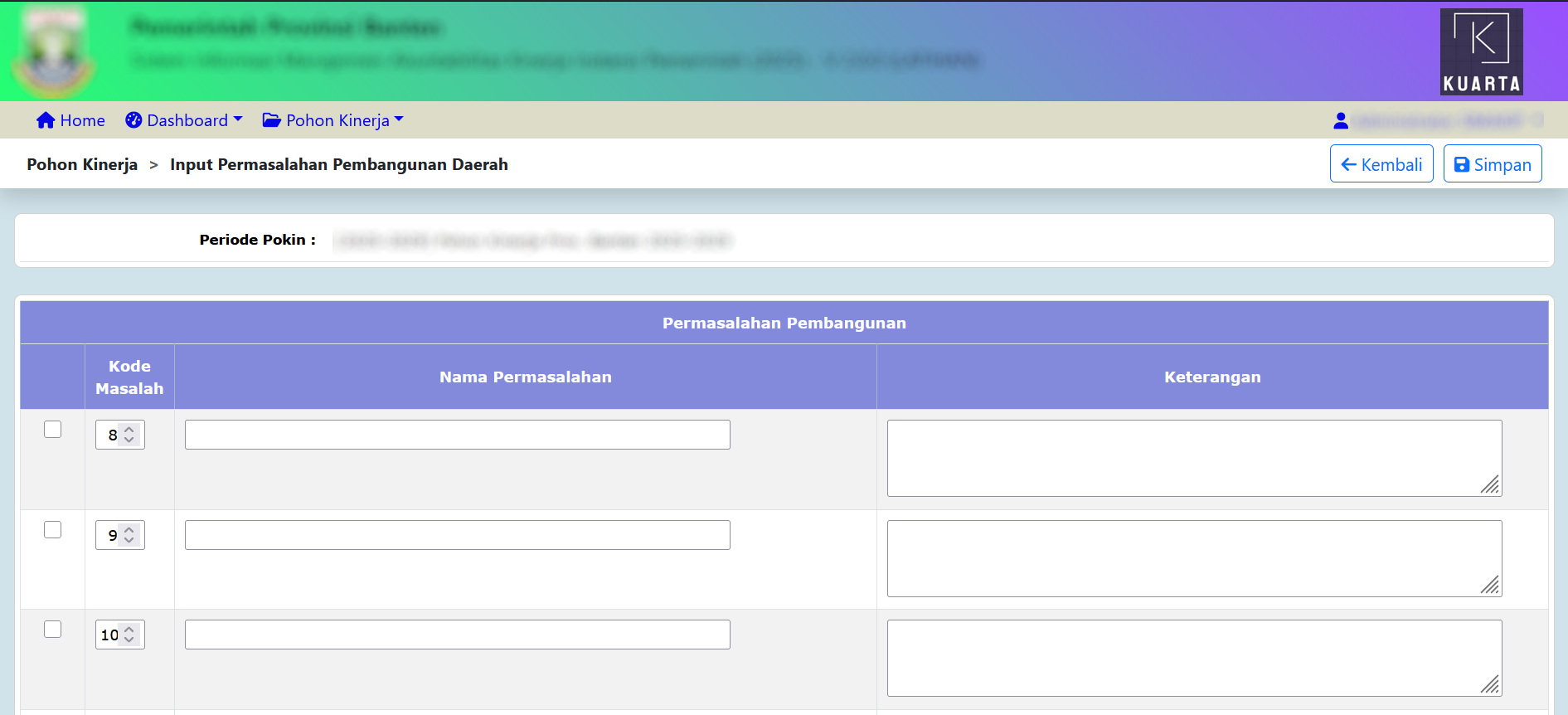The height and width of the screenshot is (715, 1568).
Task: Click the Kode Masalah stepper showing 10
Action: [120, 635]
